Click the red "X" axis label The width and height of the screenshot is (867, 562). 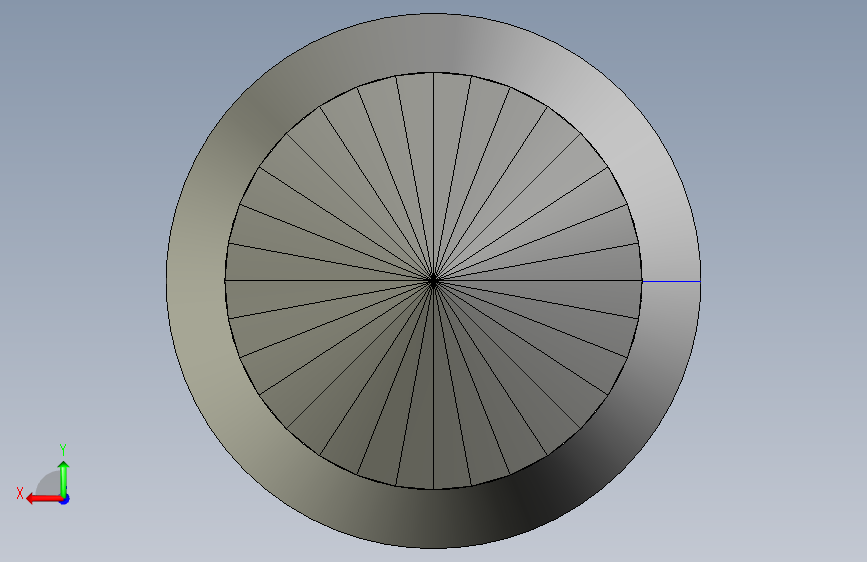(x=20, y=493)
